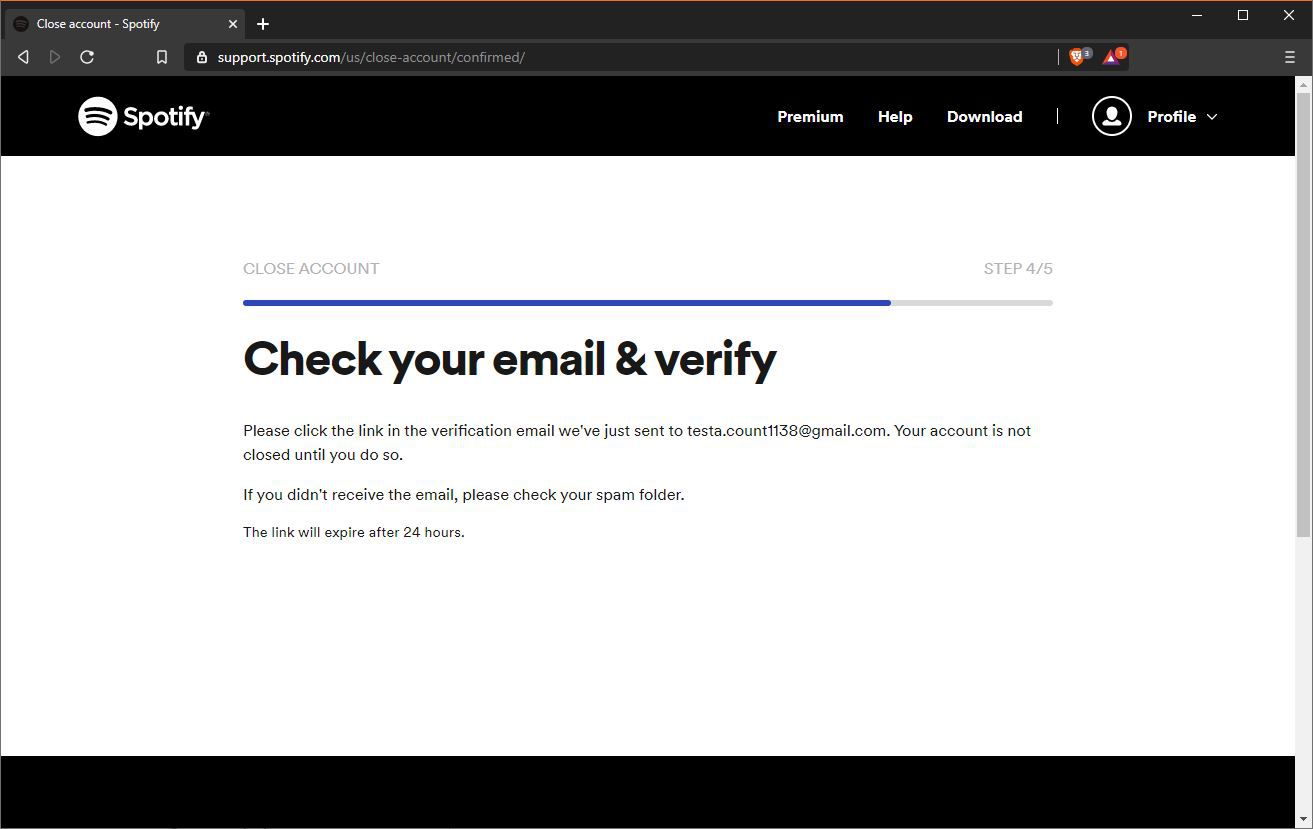Expand the Profile dropdown chevron

pyautogui.click(x=1212, y=117)
